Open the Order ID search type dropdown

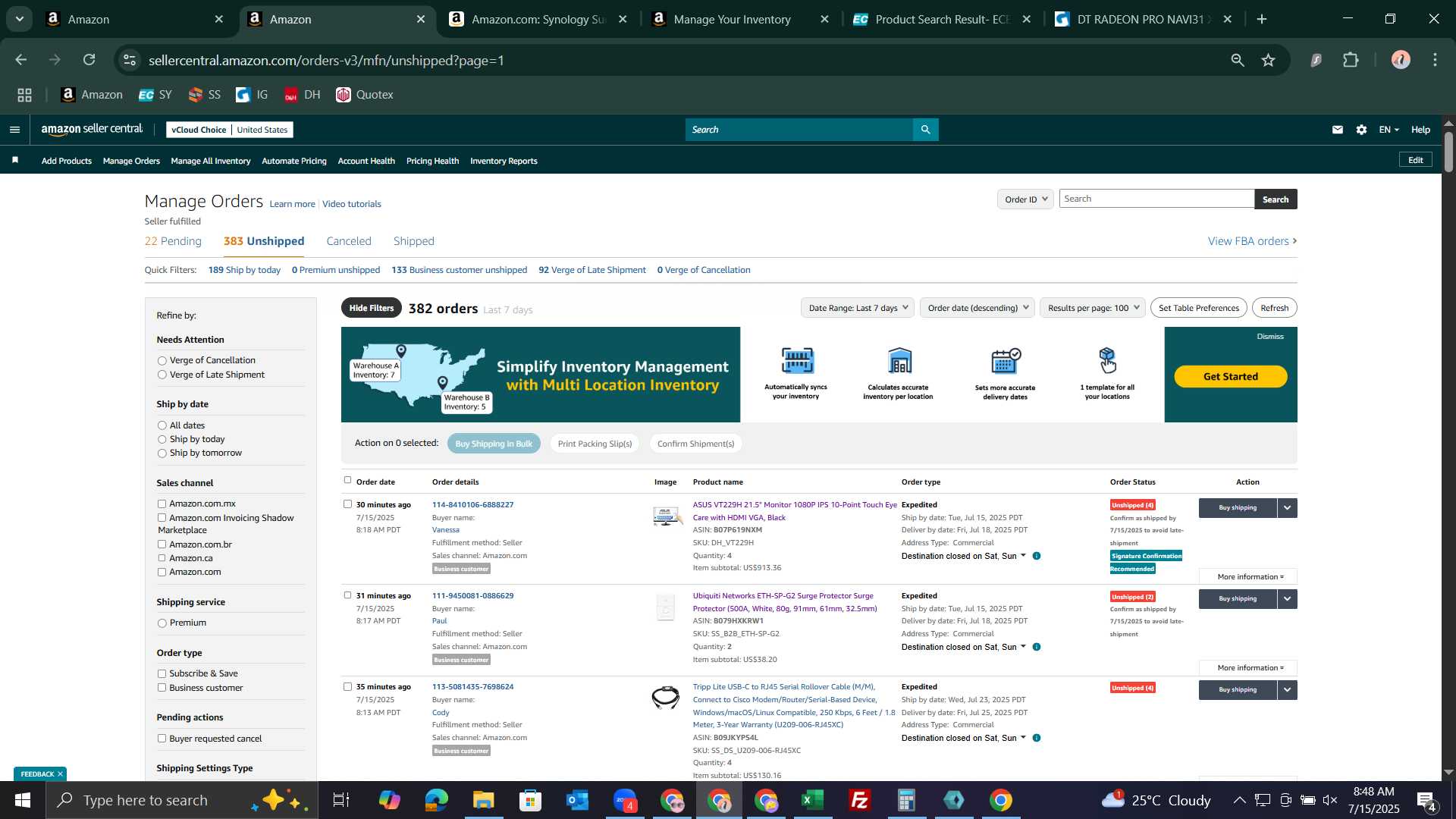pyautogui.click(x=1025, y=199)
